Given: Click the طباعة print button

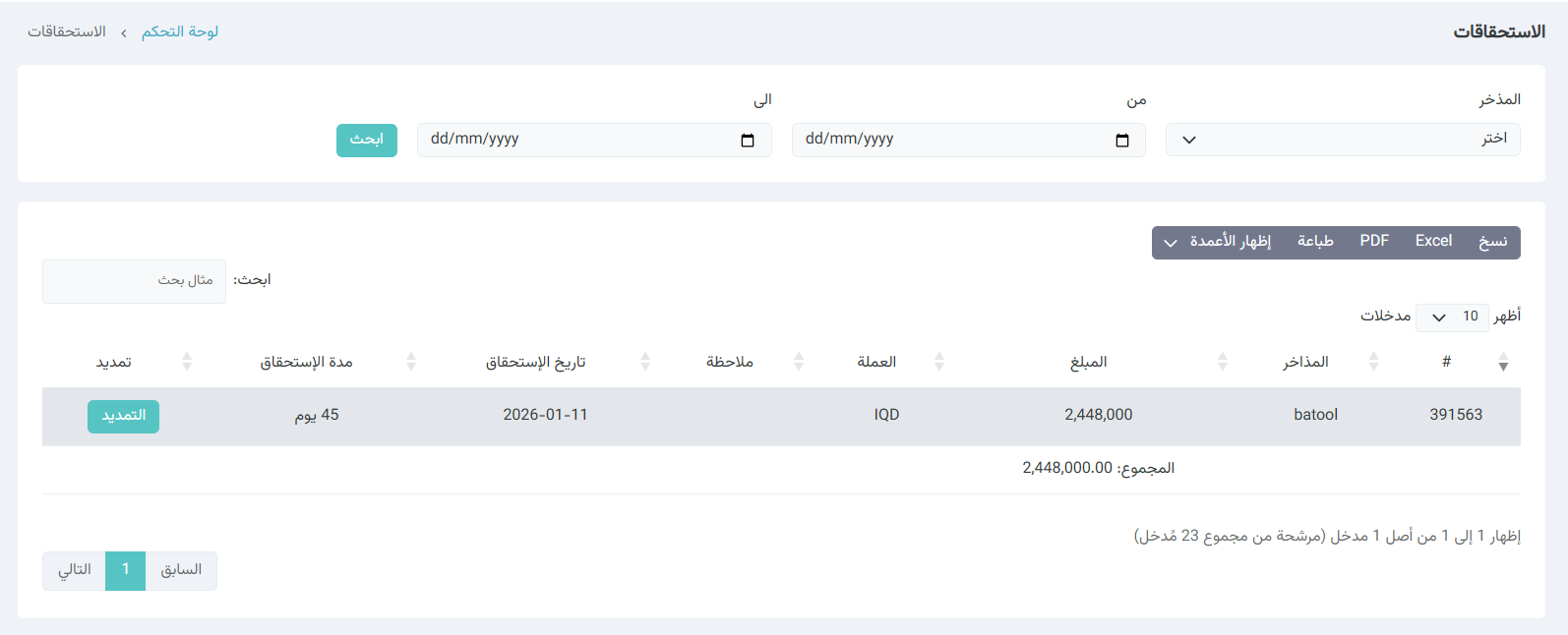Looking at the screenshot, I should pos(1315,242).
